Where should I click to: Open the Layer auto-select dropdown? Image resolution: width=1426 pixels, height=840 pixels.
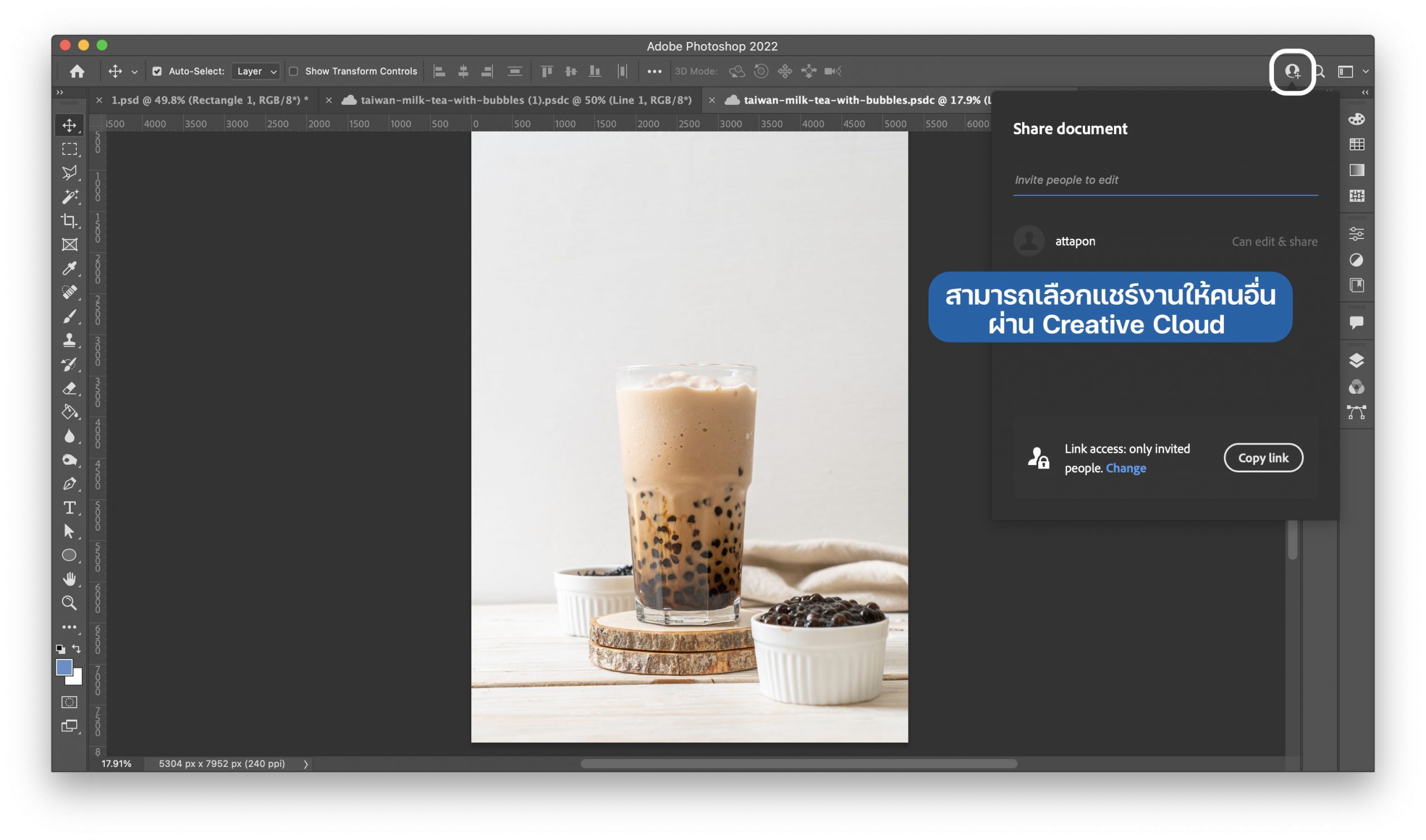tap(256, 71)
